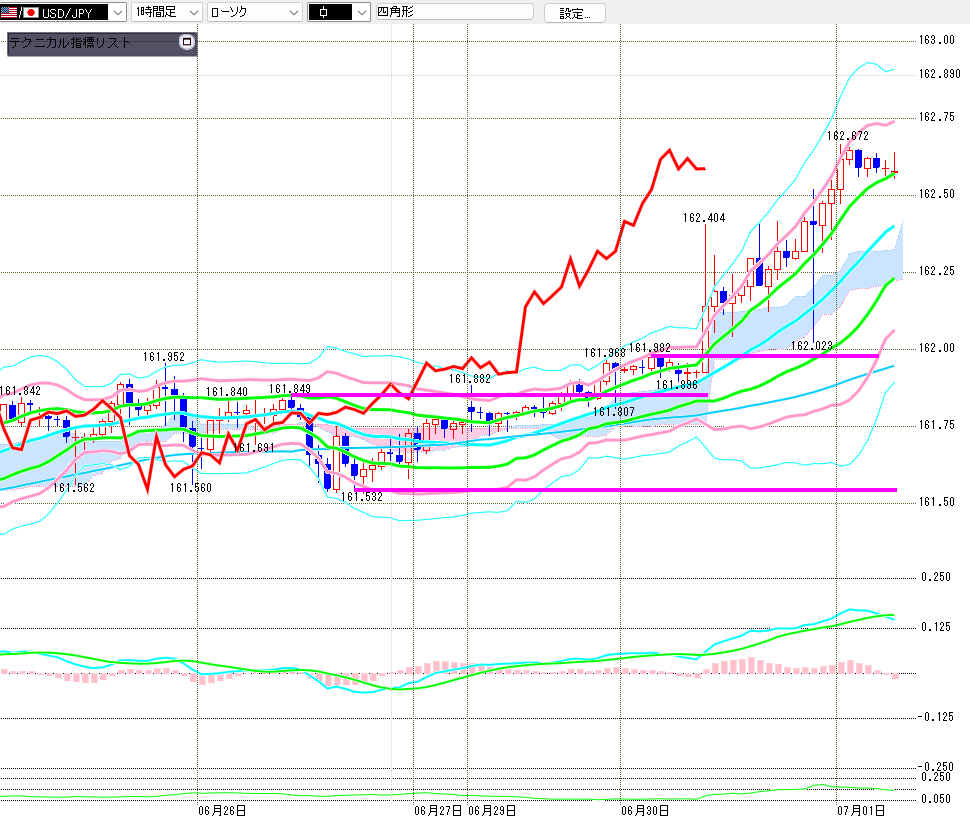Screen dimensions: 970x819
Task: Select the 06月30日 date marker on the time axis
Action: click(645, 810)
